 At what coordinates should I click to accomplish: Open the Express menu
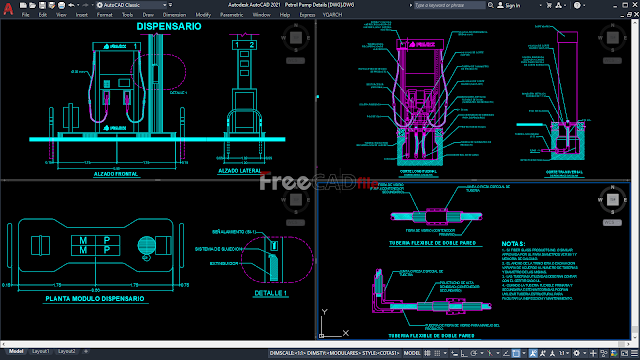(307, 15)
